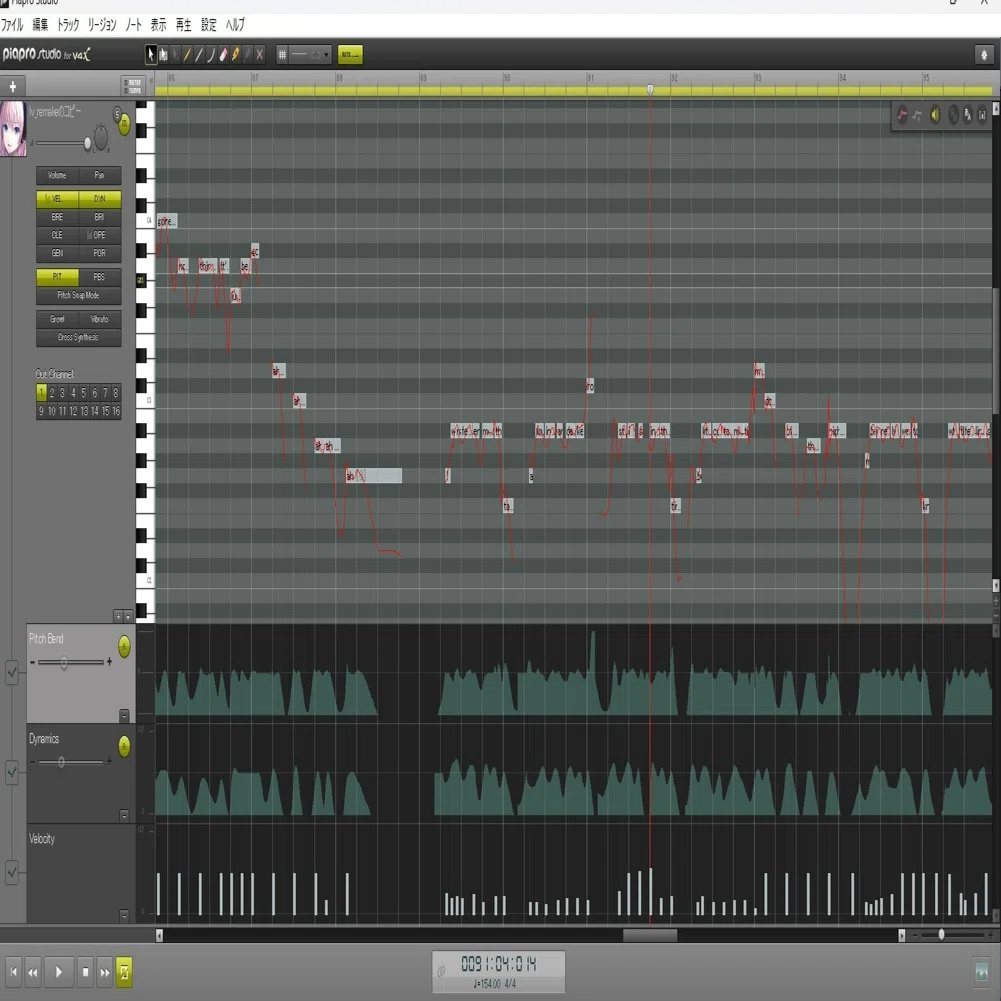Uncheck the Pitch Bend lane checkbox

click(12, 672)
